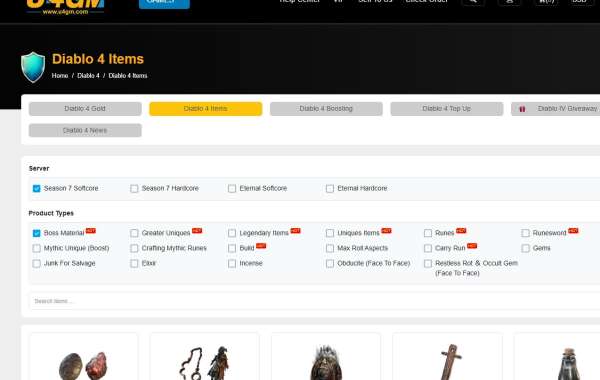Image resolution: width=600 pixels, height=380 pixels.
Task: Open the first boss material product image
Action: coord(83,365)
